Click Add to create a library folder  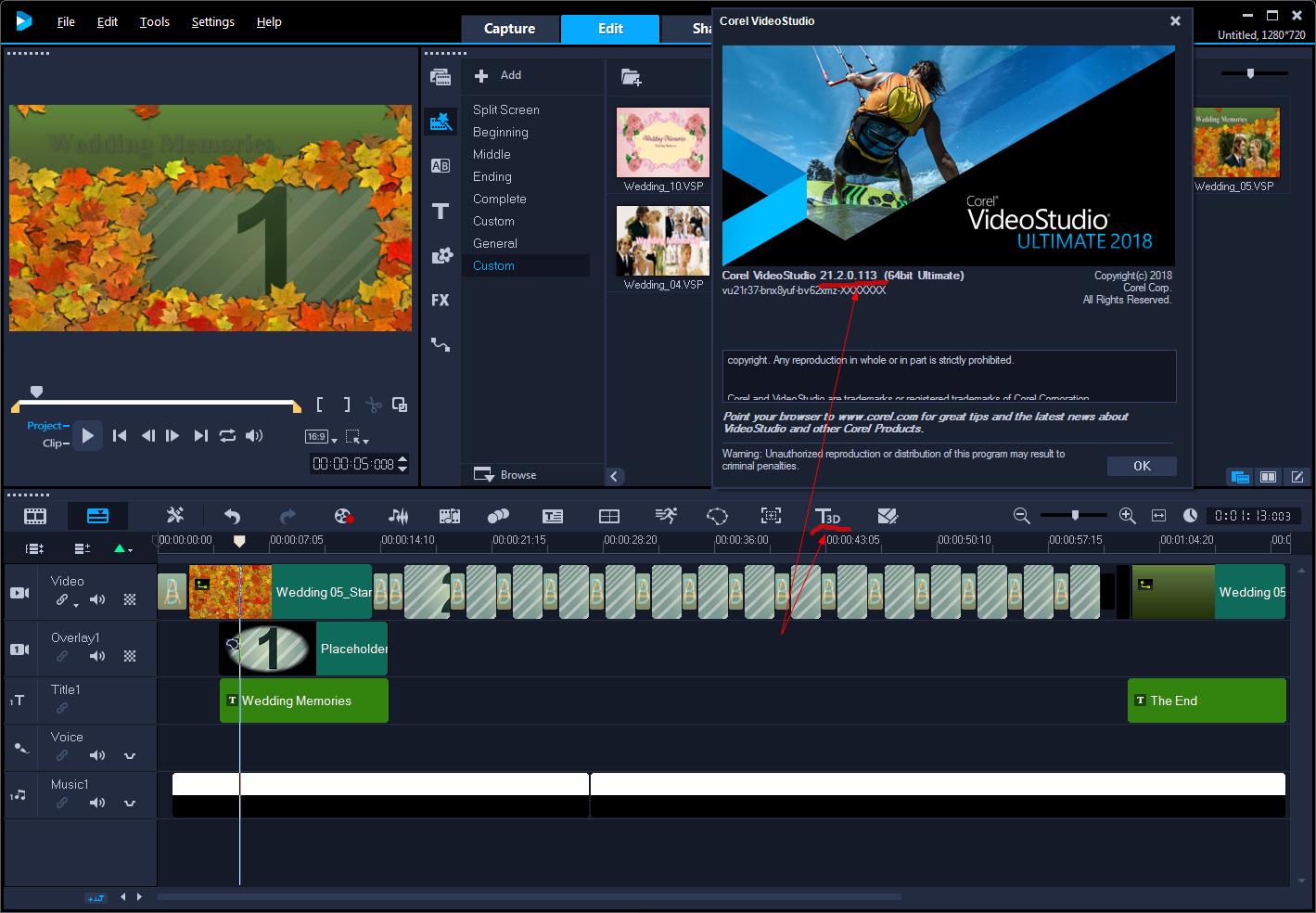498,75
